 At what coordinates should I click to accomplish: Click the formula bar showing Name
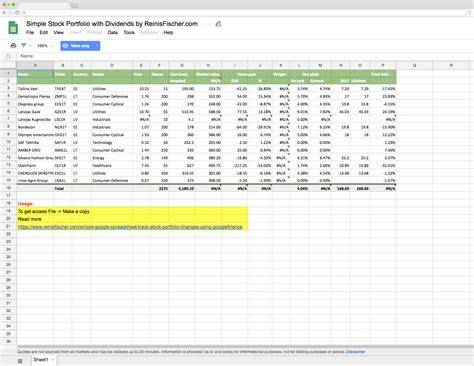[245, 56]
